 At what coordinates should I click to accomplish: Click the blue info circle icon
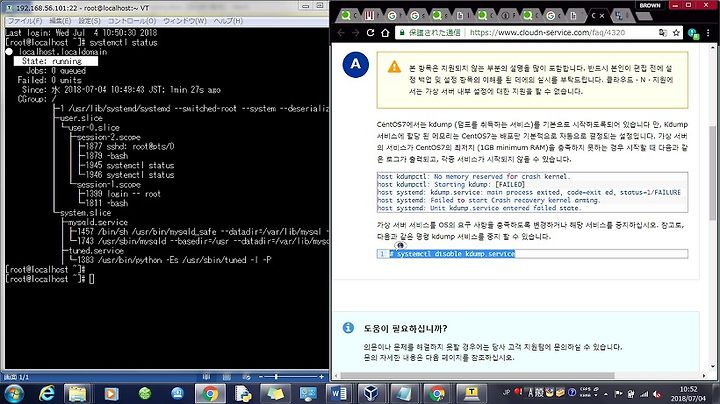click(348, 327)
